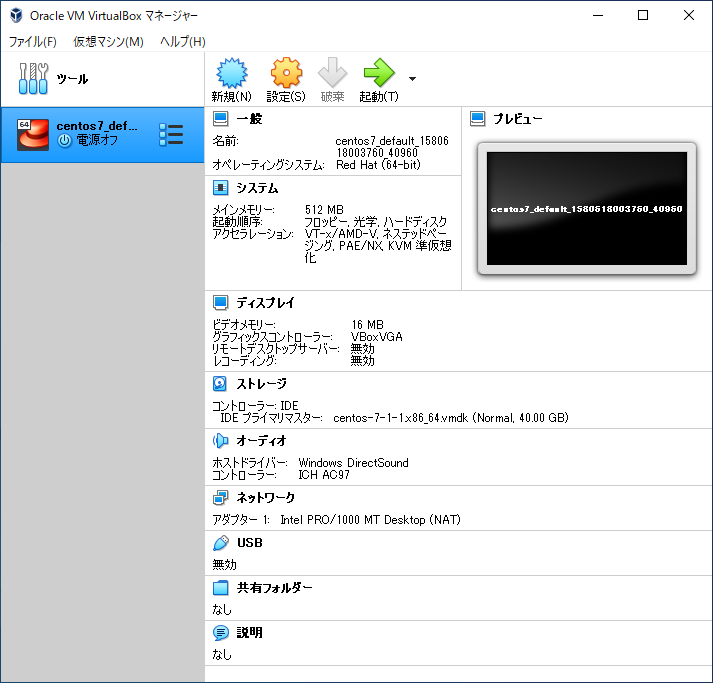The width and height of the screenshot is (713, 683).
Task: Start the VM with 起動(T) green arrow
Action: point(379,72)
